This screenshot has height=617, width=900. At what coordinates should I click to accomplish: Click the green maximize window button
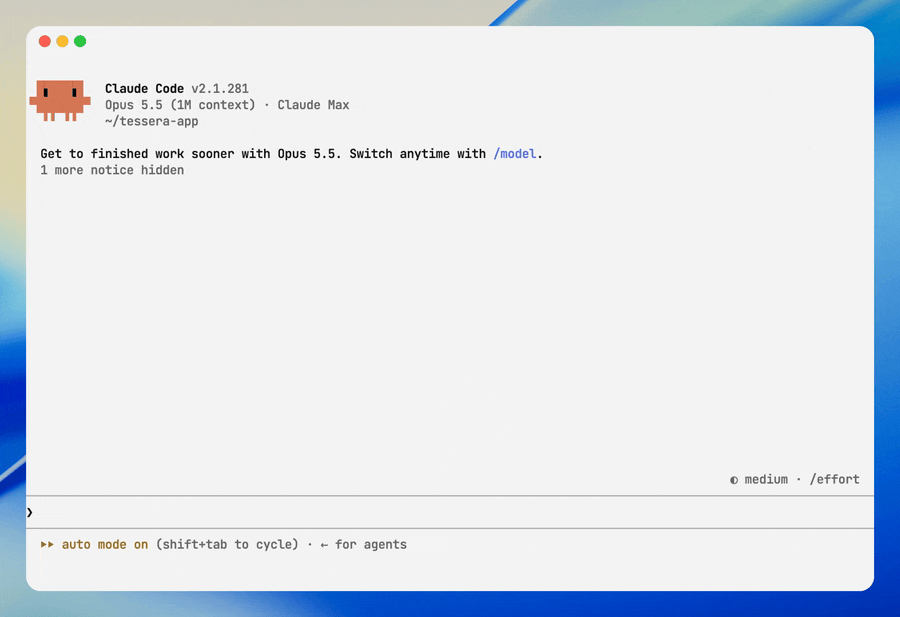(x=80, y=41)
